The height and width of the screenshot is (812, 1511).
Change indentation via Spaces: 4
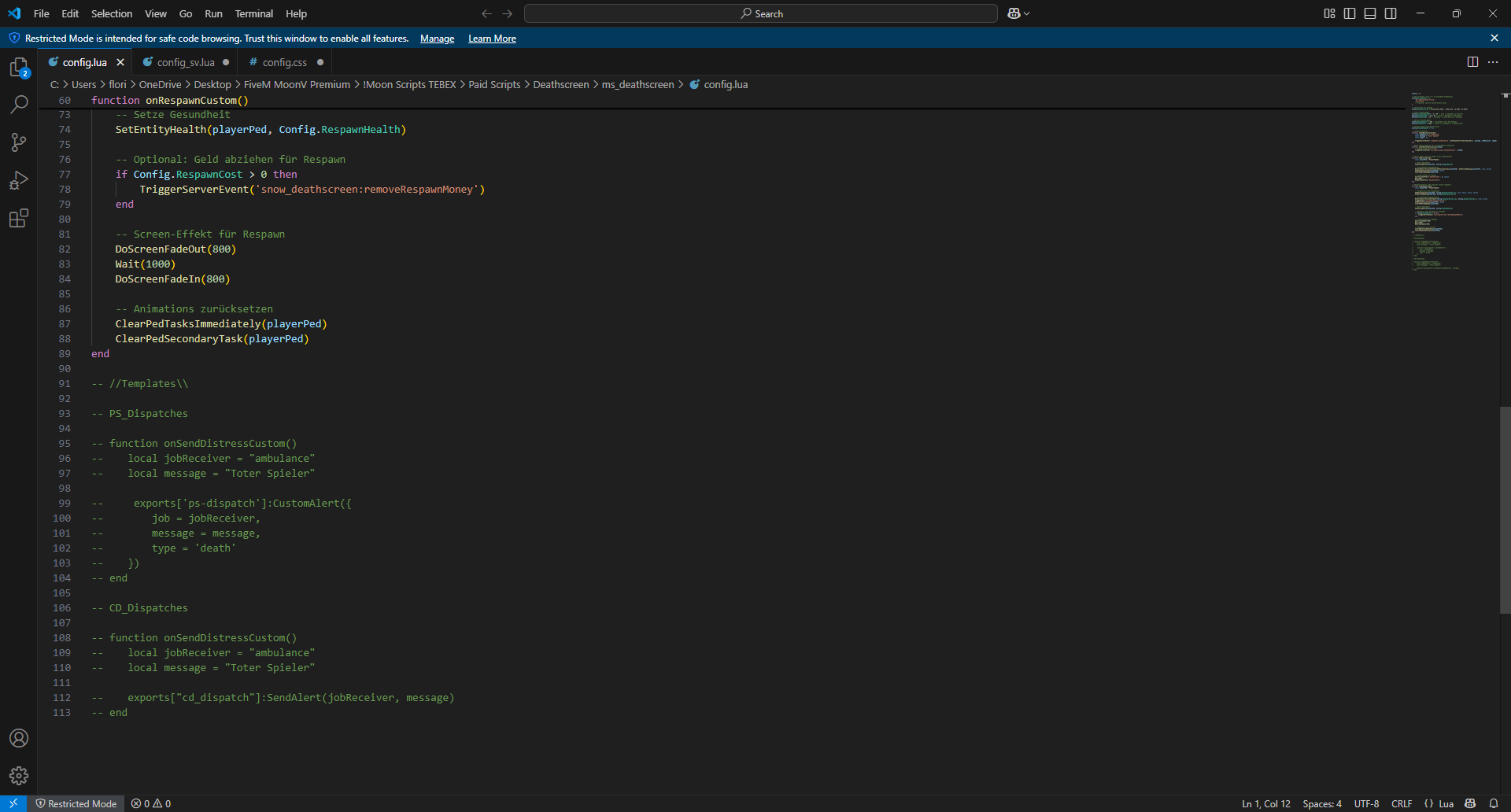pyautogui.click(x=1322, y=803)
